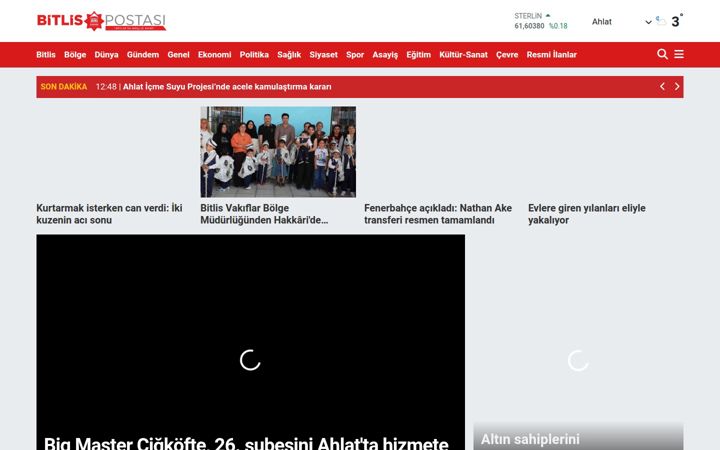
Task: Open the Spor menu item
Action: coord(355,55)
